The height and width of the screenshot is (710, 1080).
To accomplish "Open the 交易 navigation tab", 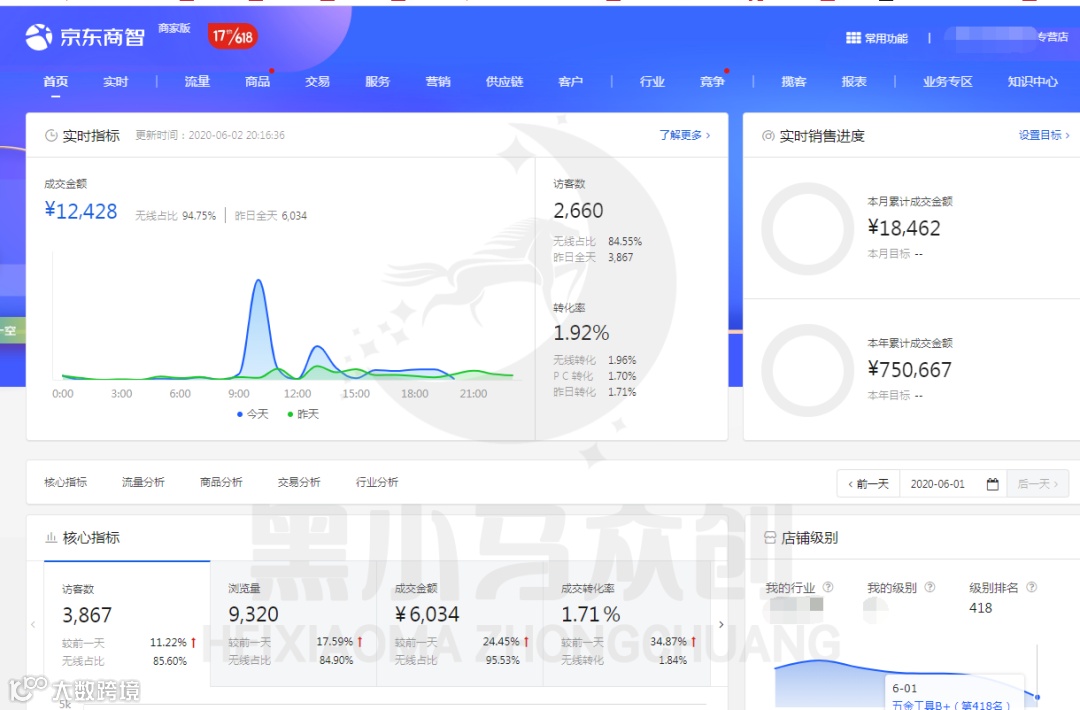I will (x=318, y=81).
